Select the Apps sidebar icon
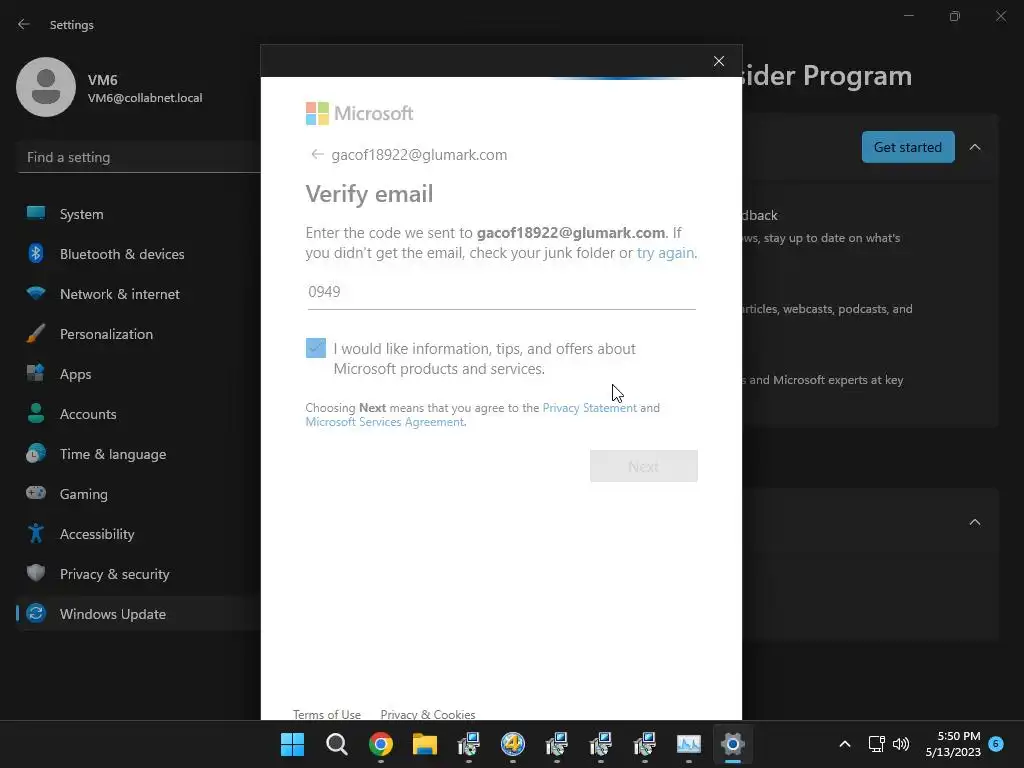This screenshot has height=768, width=1024. pyautogui.click(x=36, y=374)
